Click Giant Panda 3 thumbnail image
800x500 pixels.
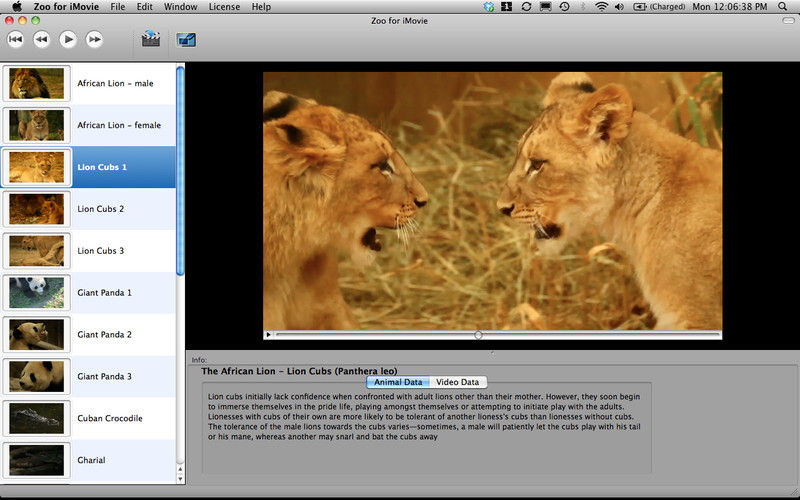(x=37, y=376)
